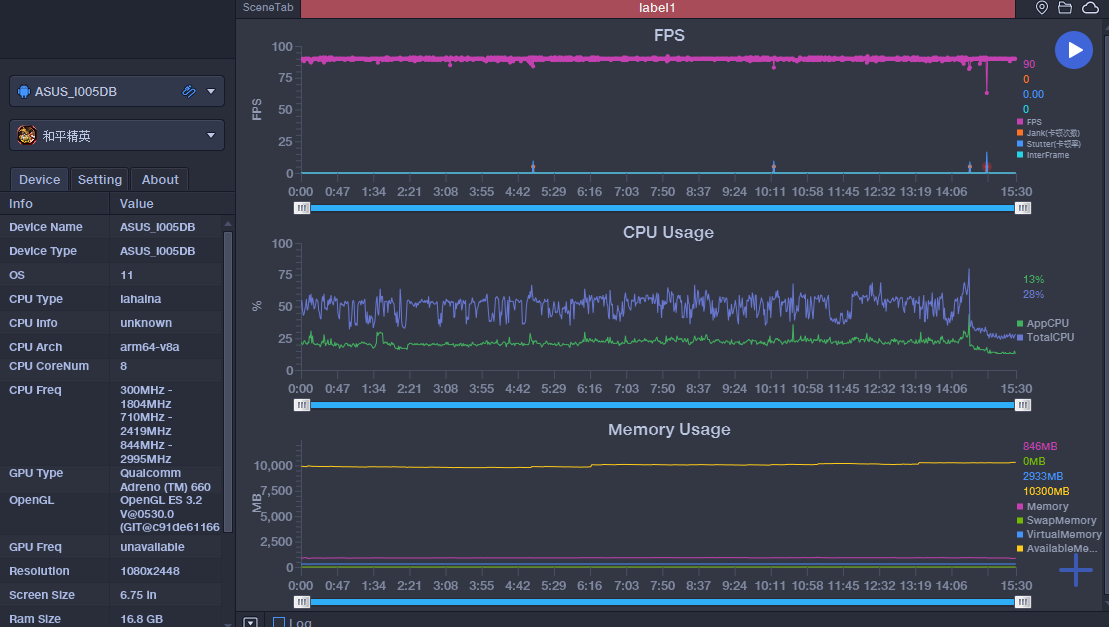Toggle the Log checkbox

coord(279,622)
